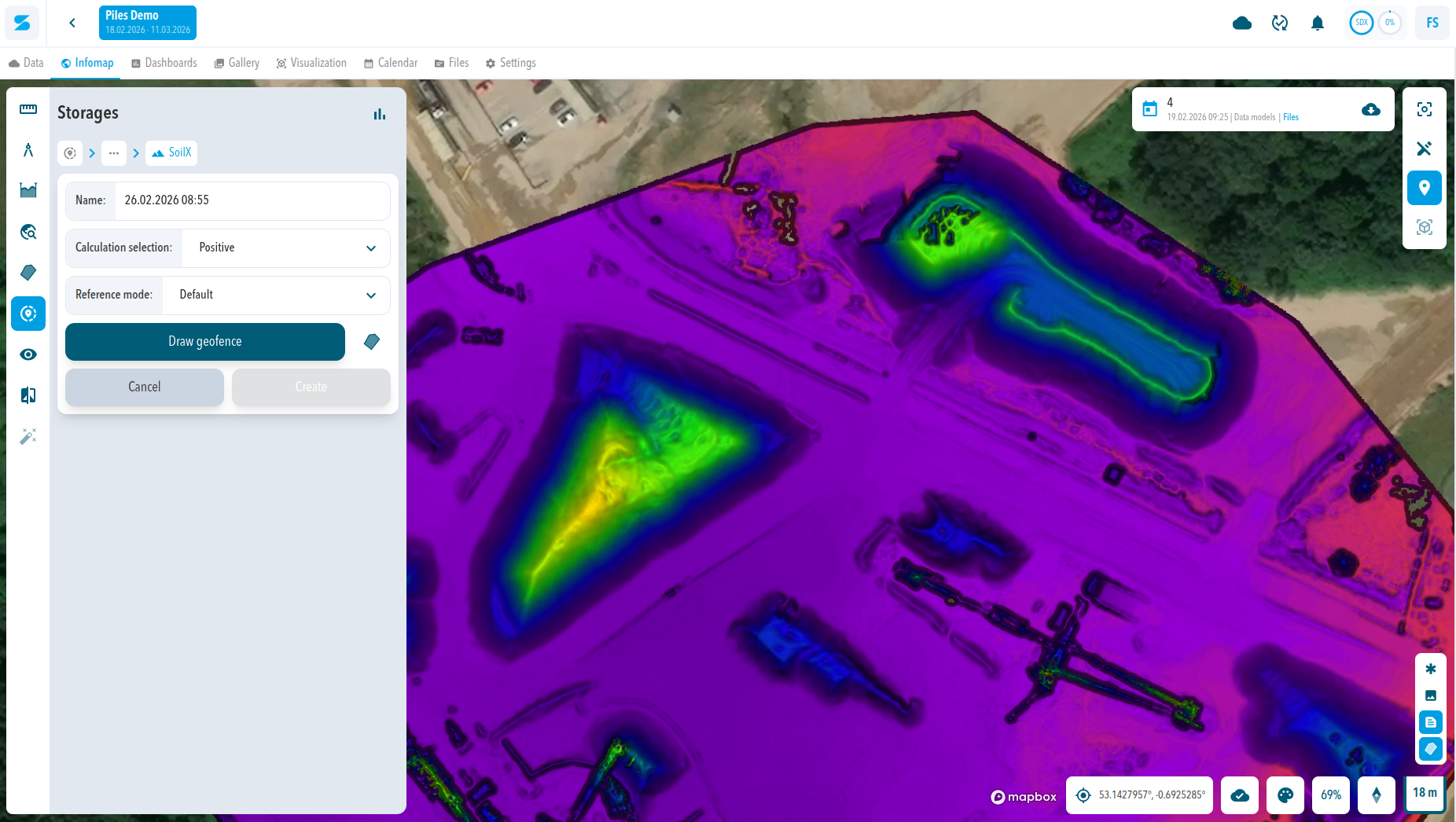Click the Draw geofence button
This screenshot has width=1456, height=822.
point(205,342)
